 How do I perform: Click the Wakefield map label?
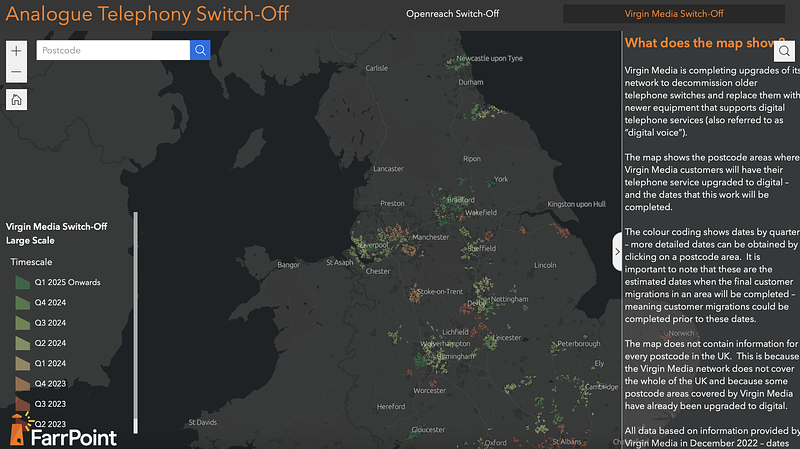[x=481, y=212]
